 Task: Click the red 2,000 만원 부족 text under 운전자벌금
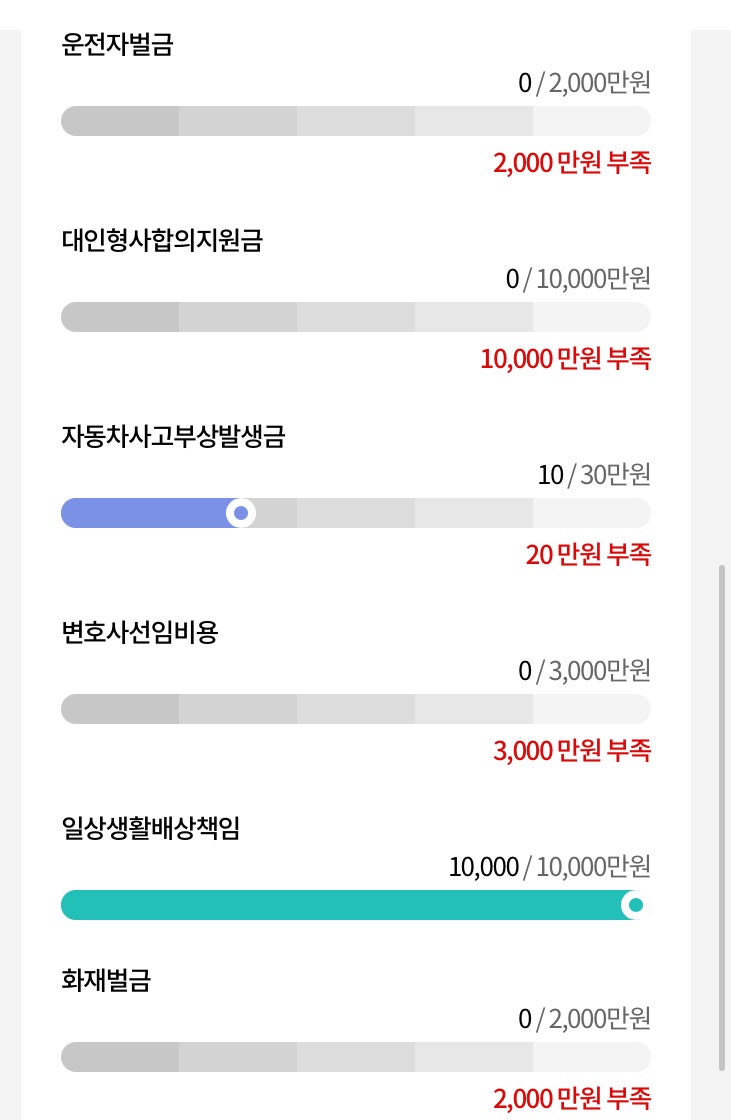coord(572,163)
